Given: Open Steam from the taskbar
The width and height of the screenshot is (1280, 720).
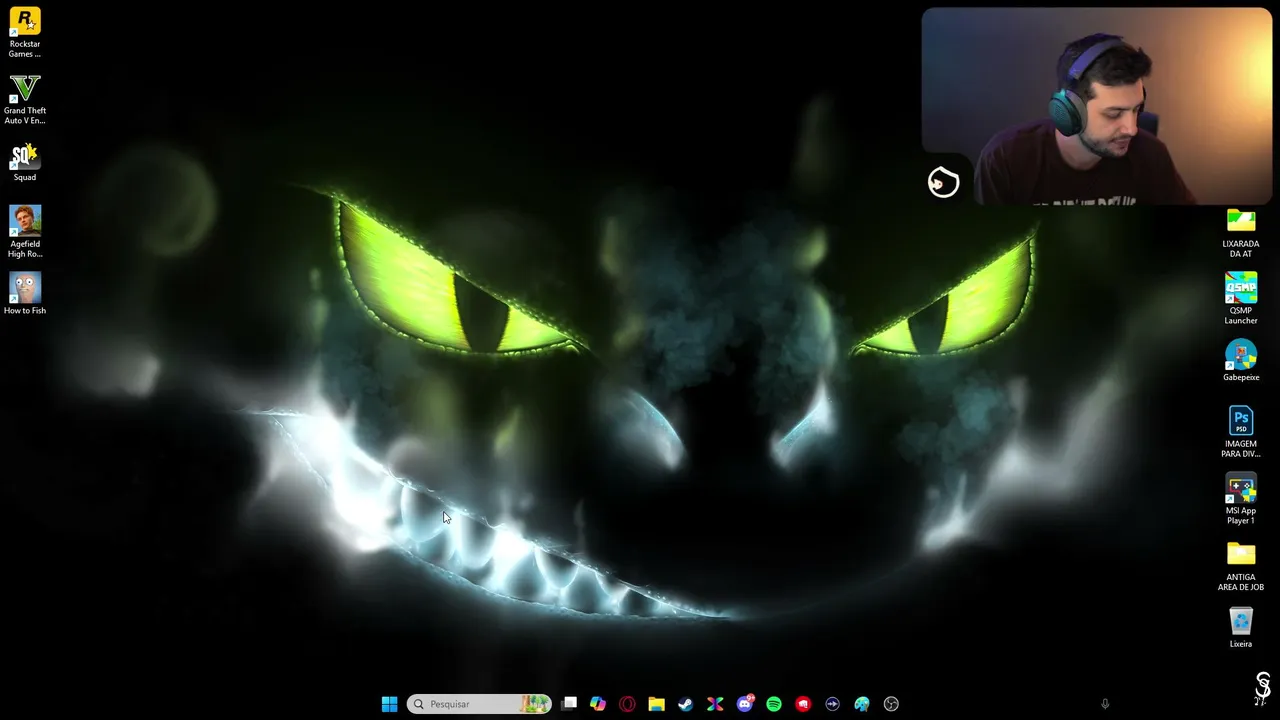Looking at the screenshot, I should [685, 704].
